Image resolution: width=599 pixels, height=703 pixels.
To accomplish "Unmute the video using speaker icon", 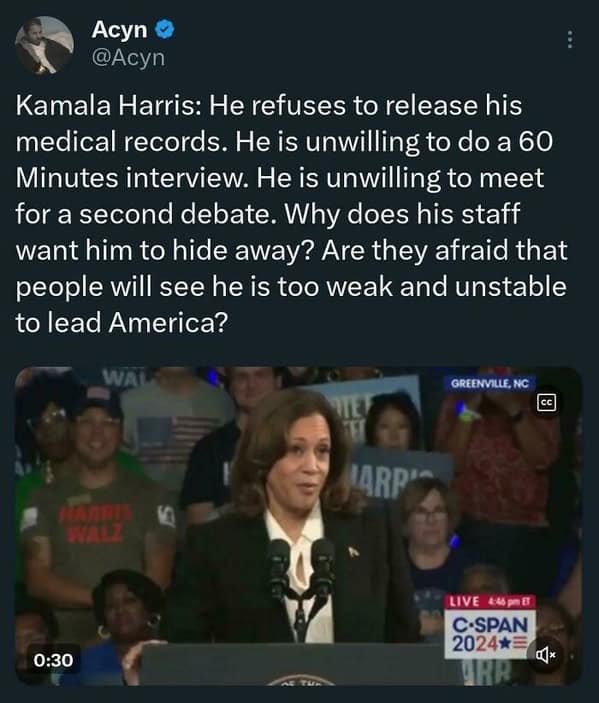I will pos(546,655).
